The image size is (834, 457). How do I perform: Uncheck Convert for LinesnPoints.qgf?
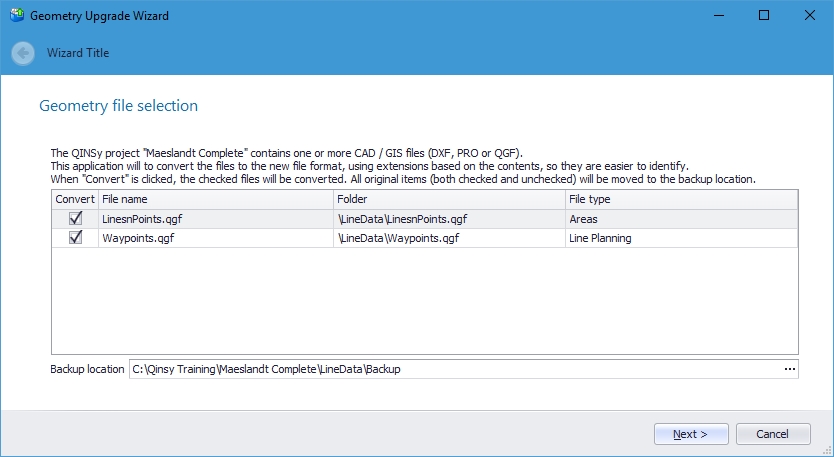pos(75,219)
